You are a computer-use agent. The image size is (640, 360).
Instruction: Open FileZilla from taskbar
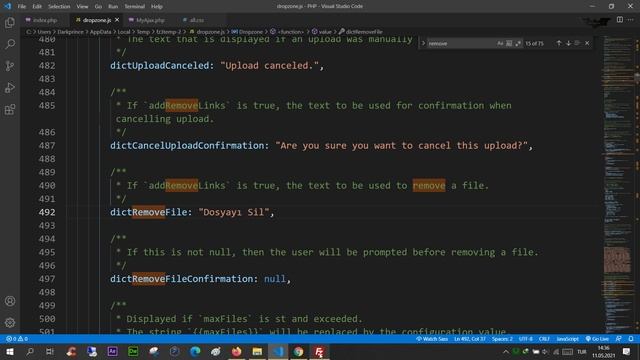point(319,352)
